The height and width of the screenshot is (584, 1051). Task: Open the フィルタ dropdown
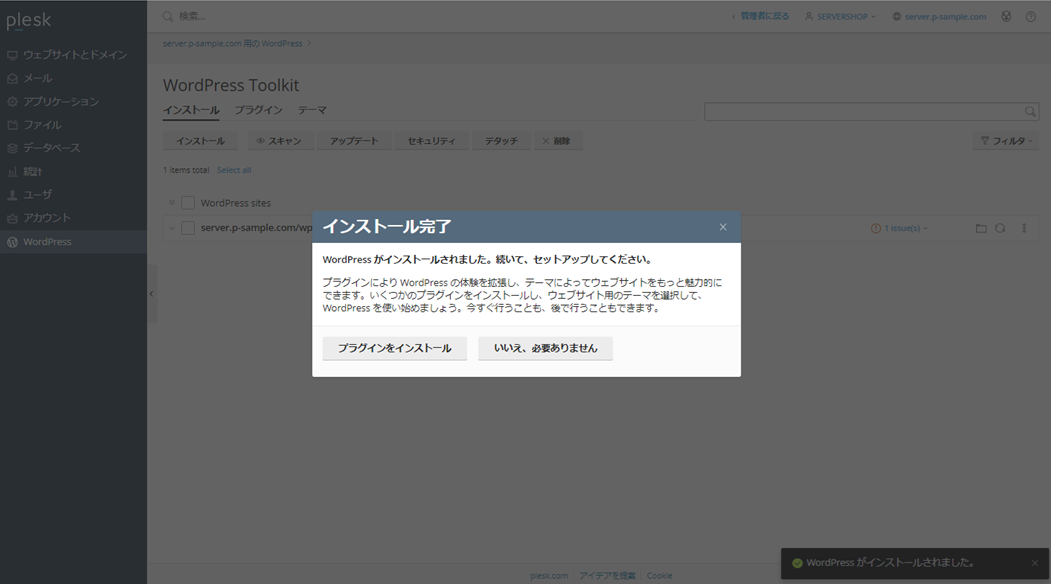[1007, 141]
